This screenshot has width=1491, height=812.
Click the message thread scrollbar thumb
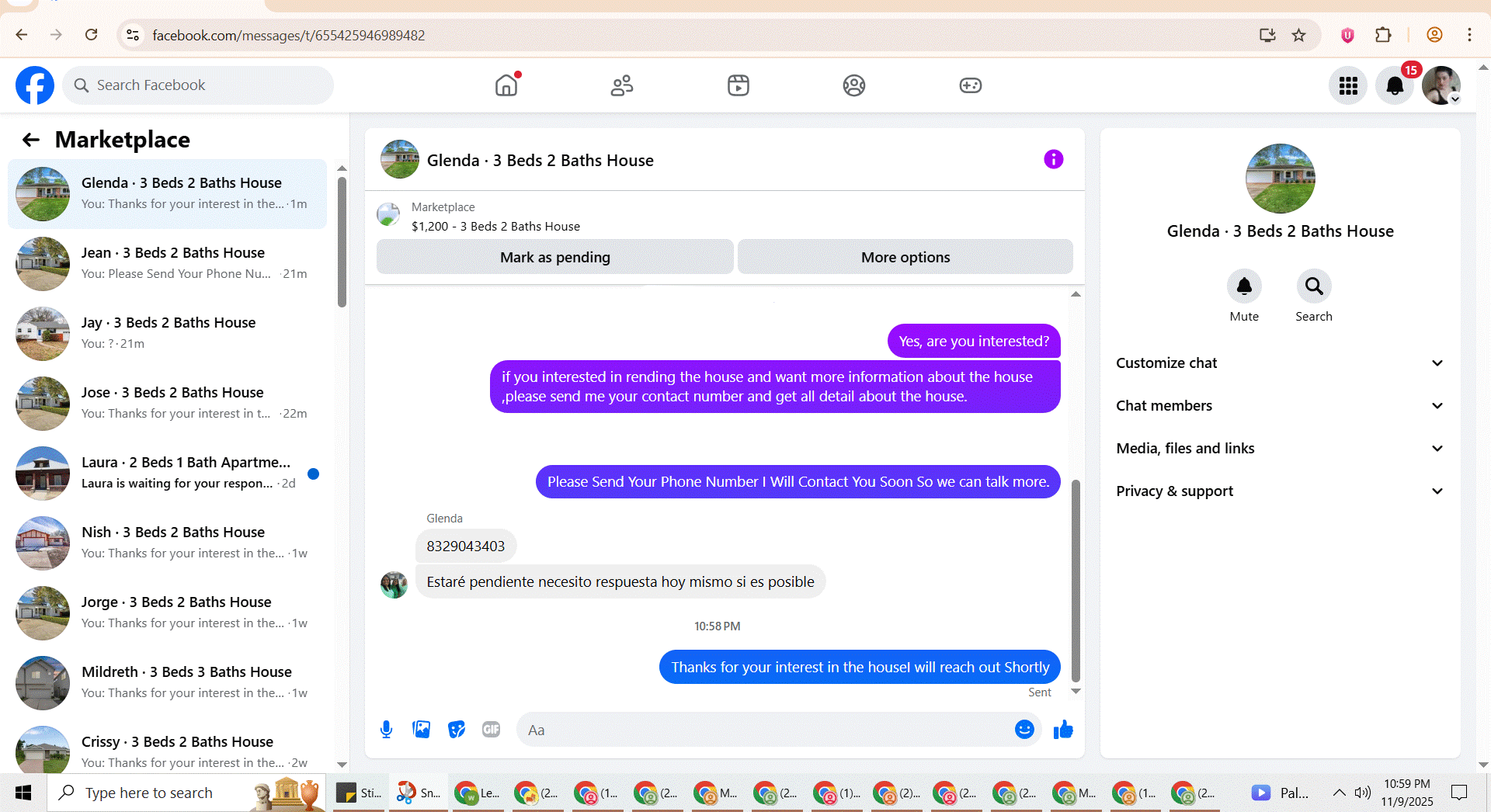tap(1076, 581)
